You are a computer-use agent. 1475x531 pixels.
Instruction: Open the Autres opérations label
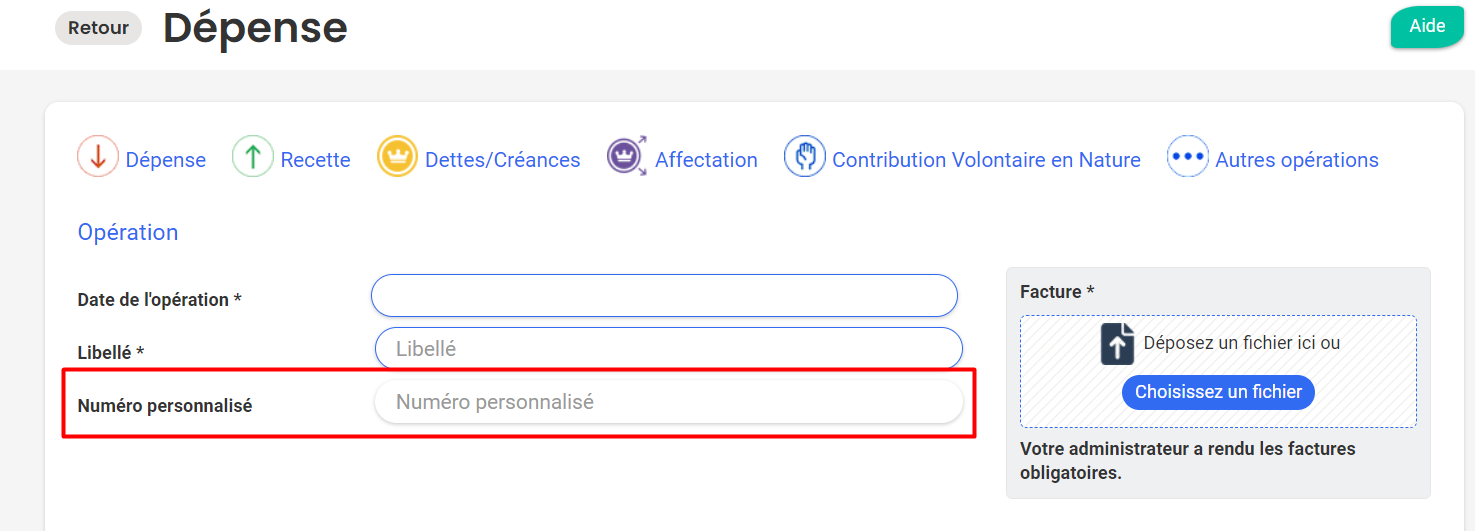click(1296, 160)
